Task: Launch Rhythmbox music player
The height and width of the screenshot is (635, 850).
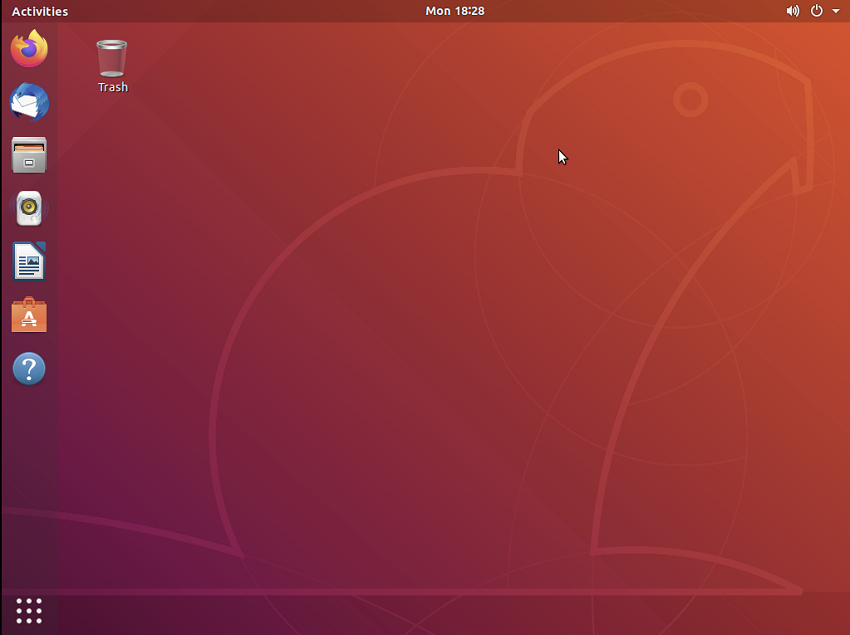Action: (x=29, y=208)
